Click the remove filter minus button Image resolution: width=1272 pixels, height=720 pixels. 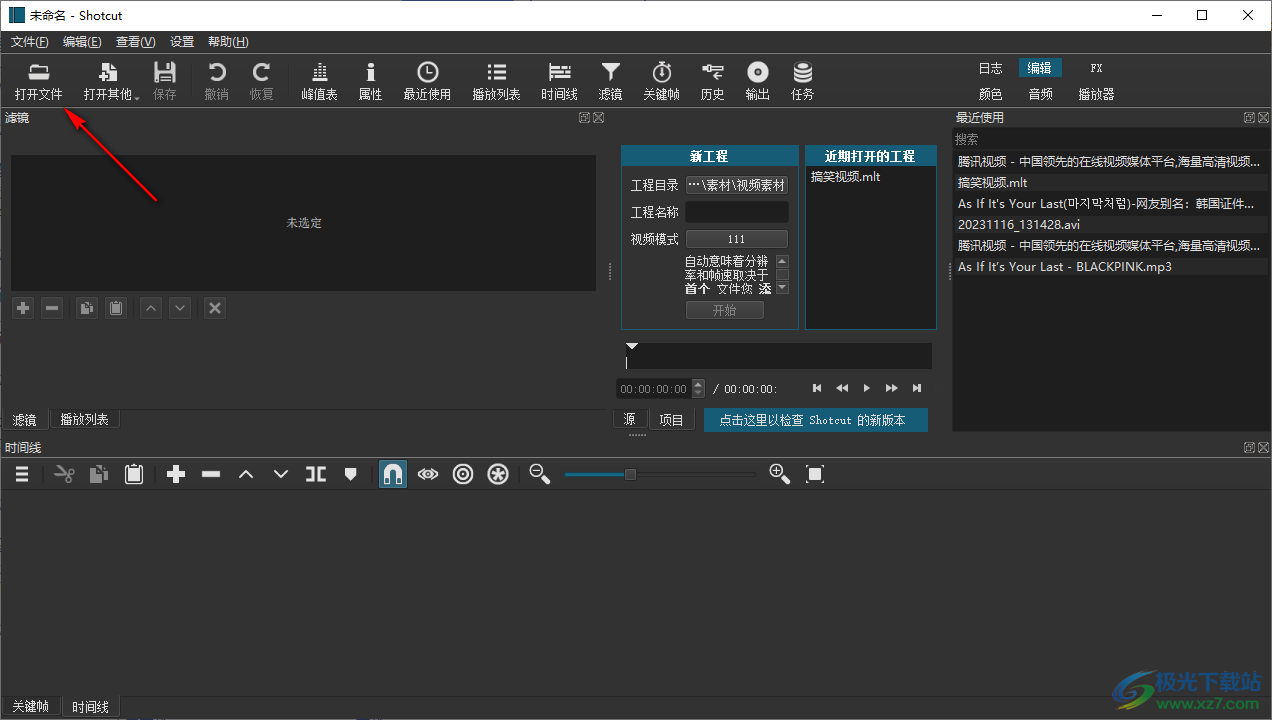pyautogui.click(x=52, y=308)
